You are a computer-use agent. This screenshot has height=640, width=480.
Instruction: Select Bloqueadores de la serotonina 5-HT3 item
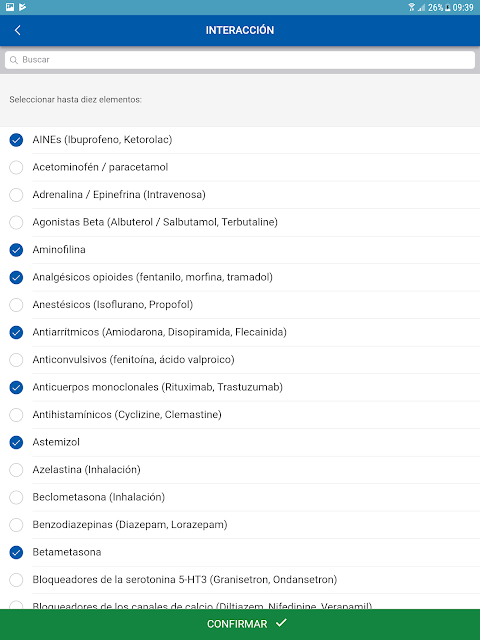click(240, 580)
